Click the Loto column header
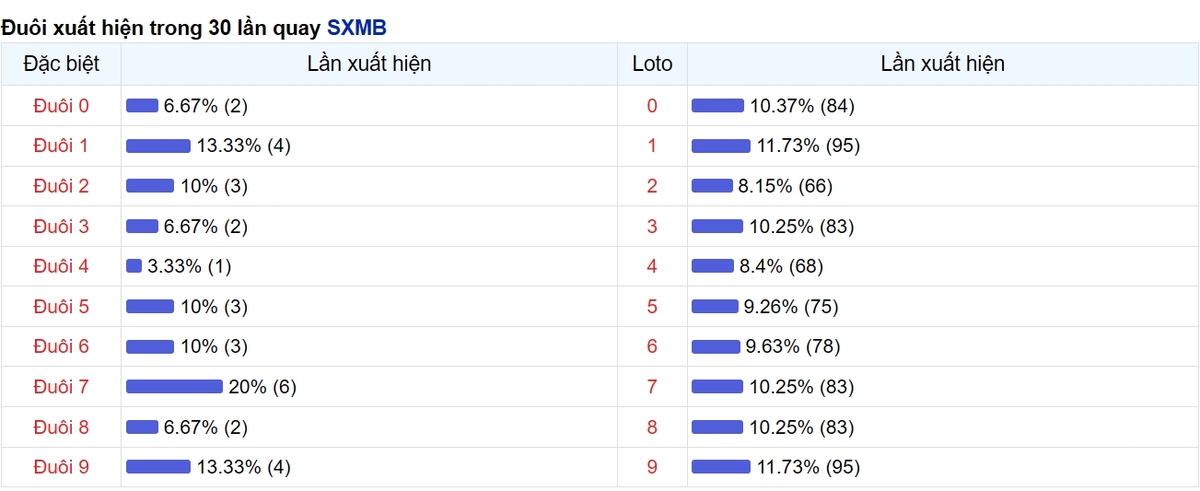 pyautogui.click(x=652, y=64)
